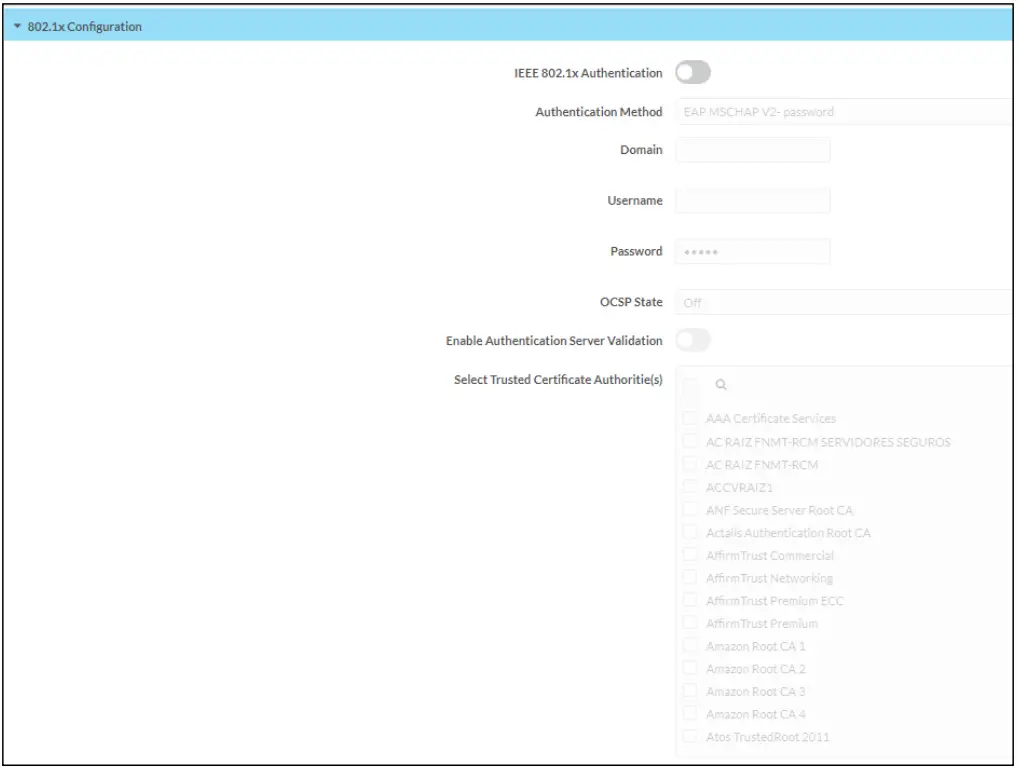The width and height of the screenshot is (1020, 769).
Task: Open the OCSP State dropdown
Action: click(845, 302)
